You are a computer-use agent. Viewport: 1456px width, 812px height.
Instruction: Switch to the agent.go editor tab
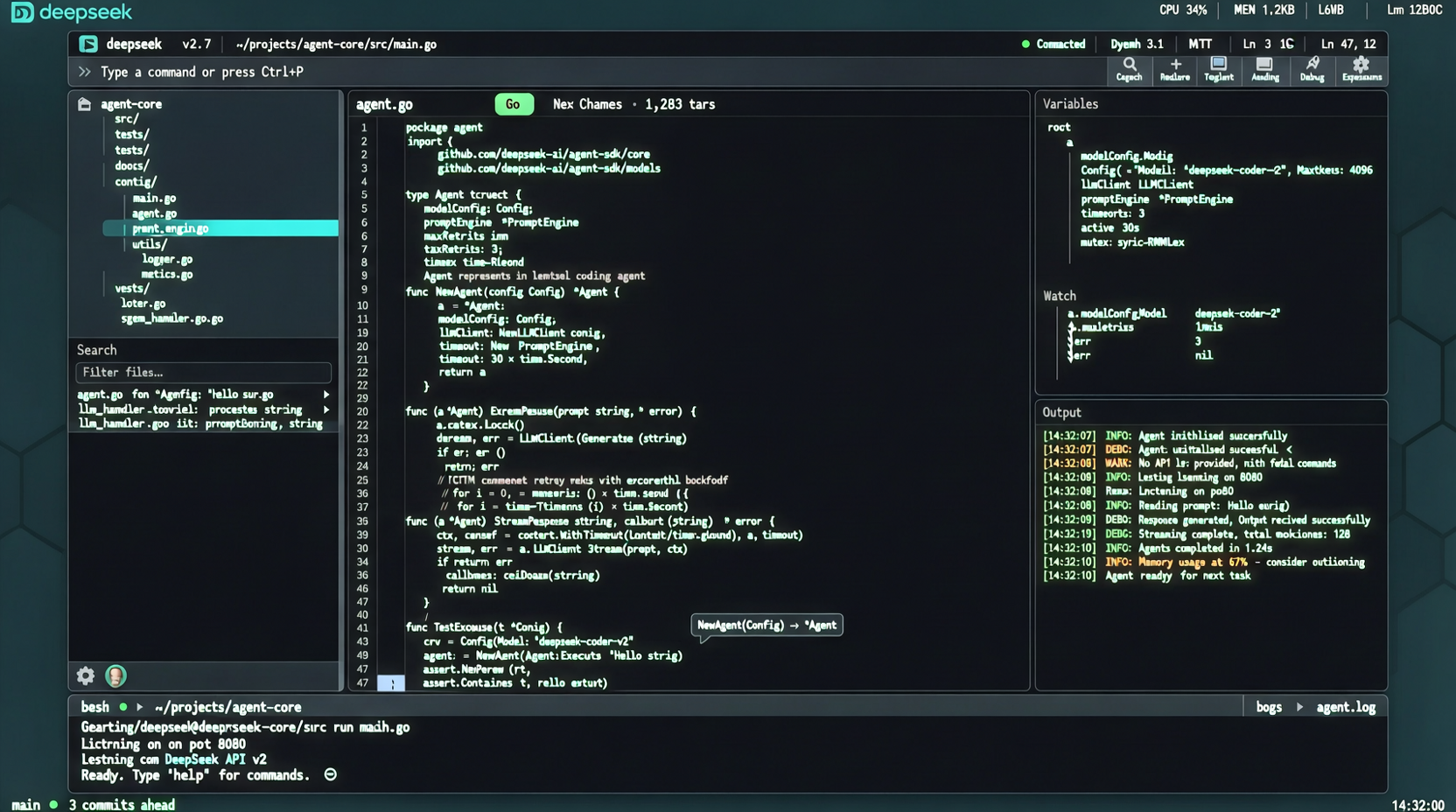[x=384, y=104]
